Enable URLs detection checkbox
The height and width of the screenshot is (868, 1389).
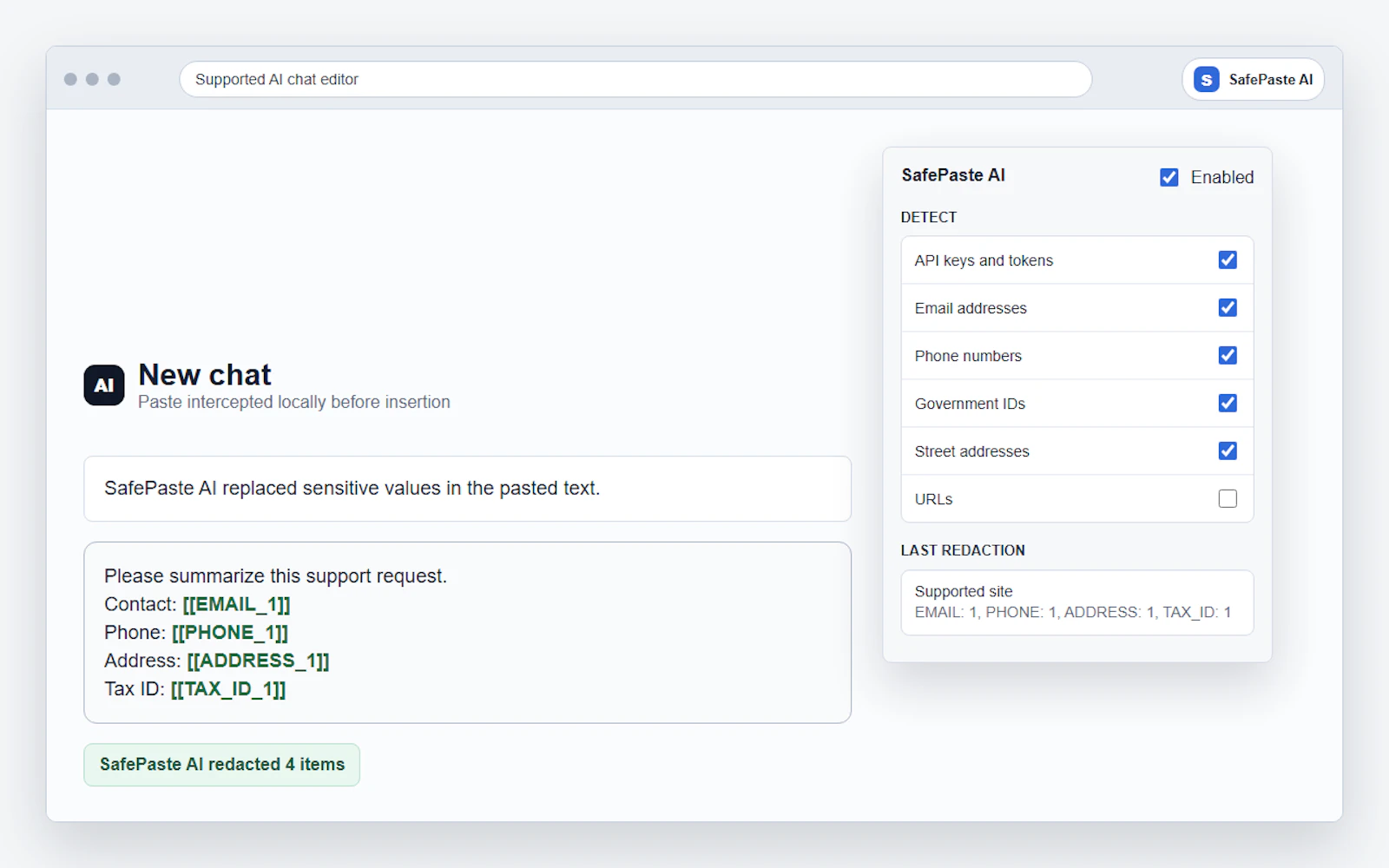(x=1228, y=498)
